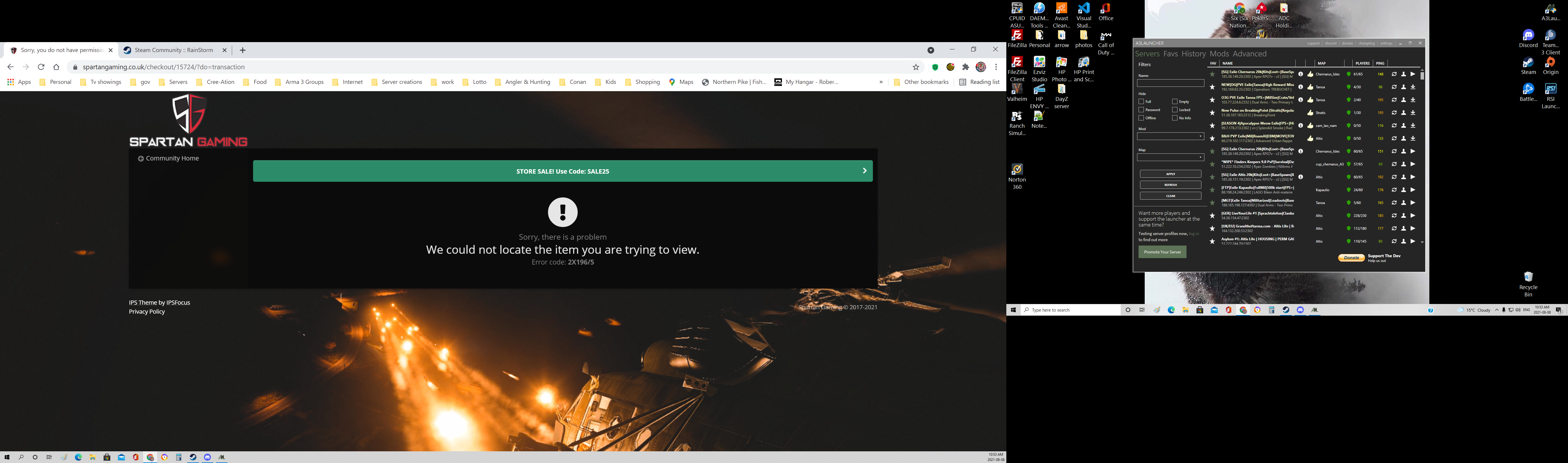Open Steam desktop shortcut
The height and width of the screenshot is (463, 1568).
1528,66
